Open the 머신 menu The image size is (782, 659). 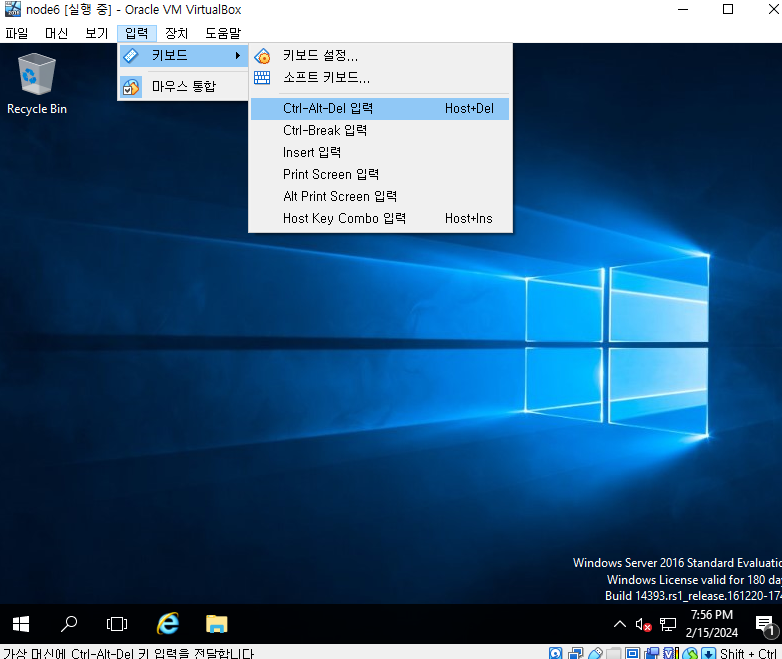pos(56,33)
